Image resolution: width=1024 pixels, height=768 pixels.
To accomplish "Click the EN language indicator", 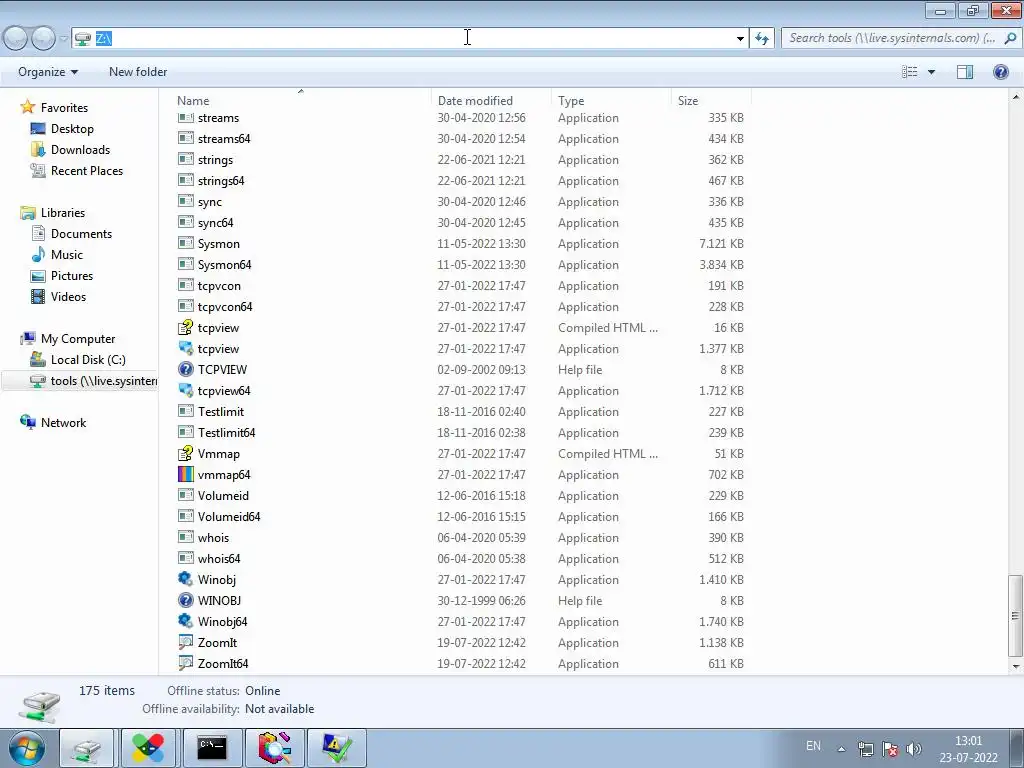I will (x=813, y=746).
